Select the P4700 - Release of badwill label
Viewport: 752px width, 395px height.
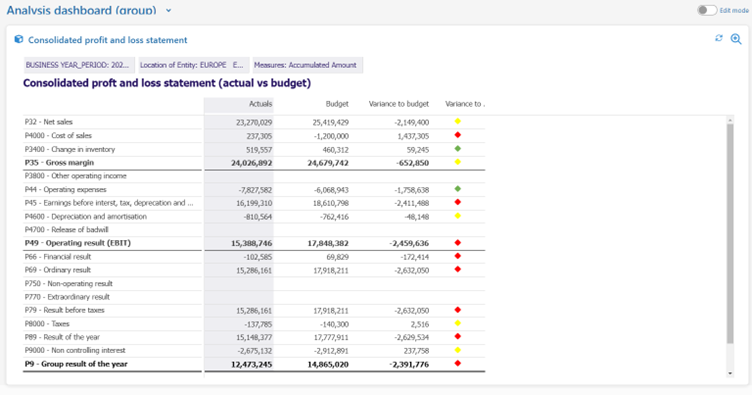click(66, 230)
